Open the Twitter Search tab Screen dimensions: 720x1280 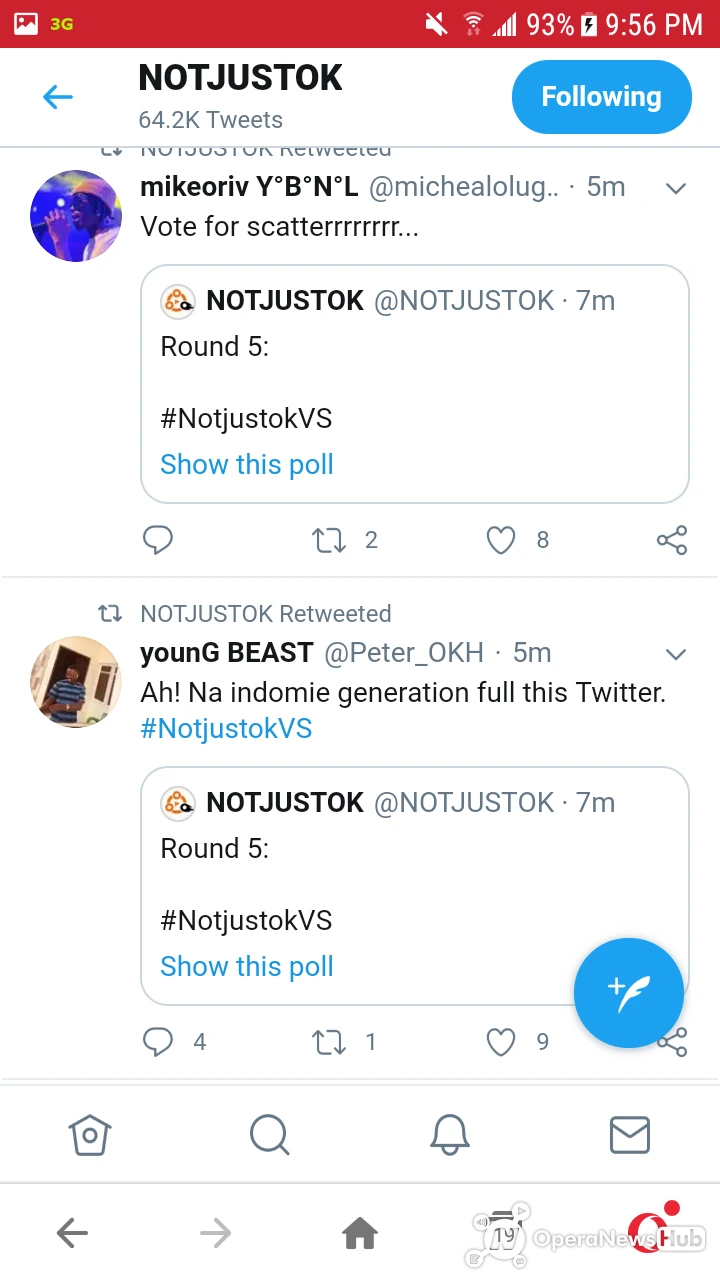coord(270,1135)
